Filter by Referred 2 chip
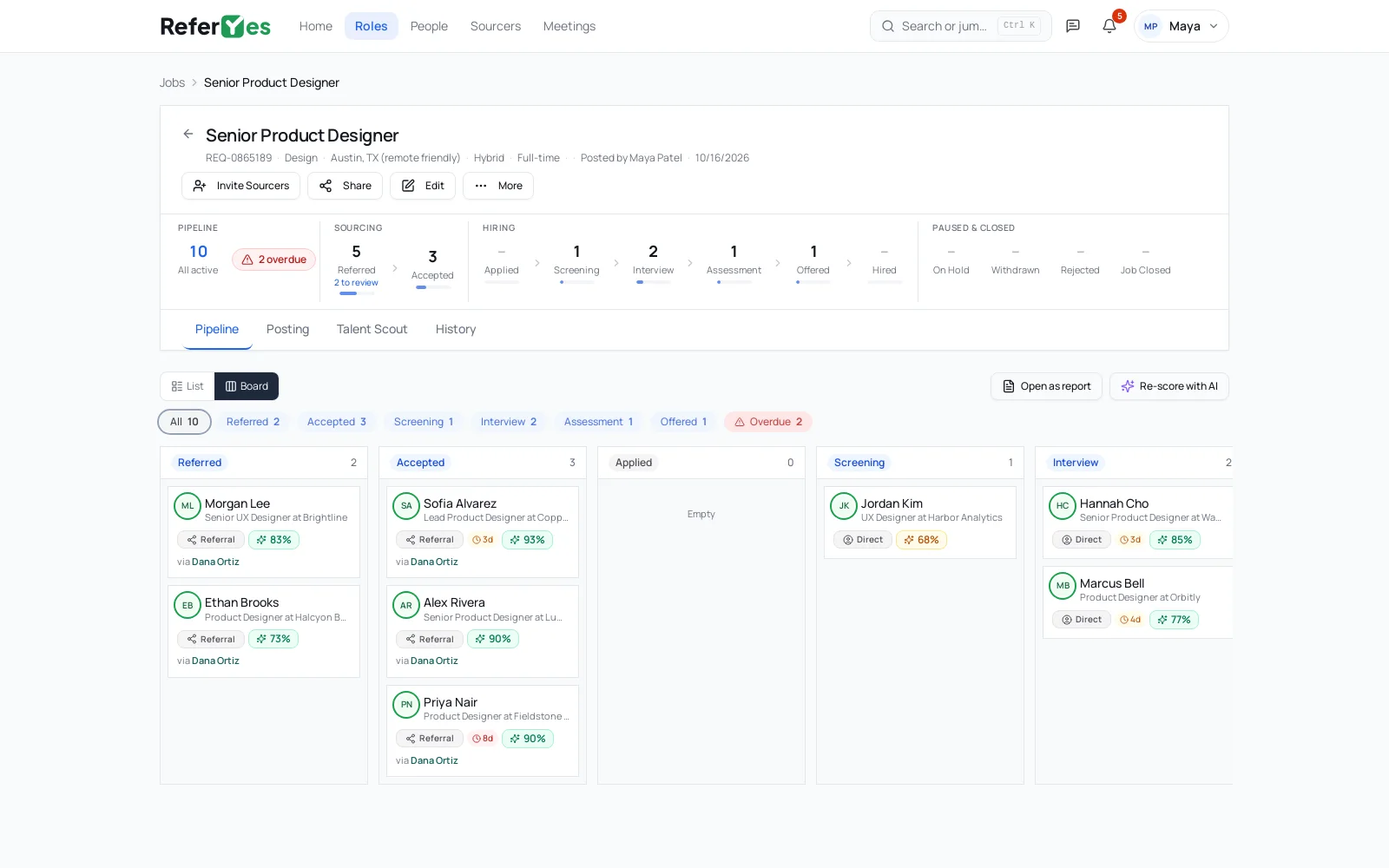 click(253, 422)
